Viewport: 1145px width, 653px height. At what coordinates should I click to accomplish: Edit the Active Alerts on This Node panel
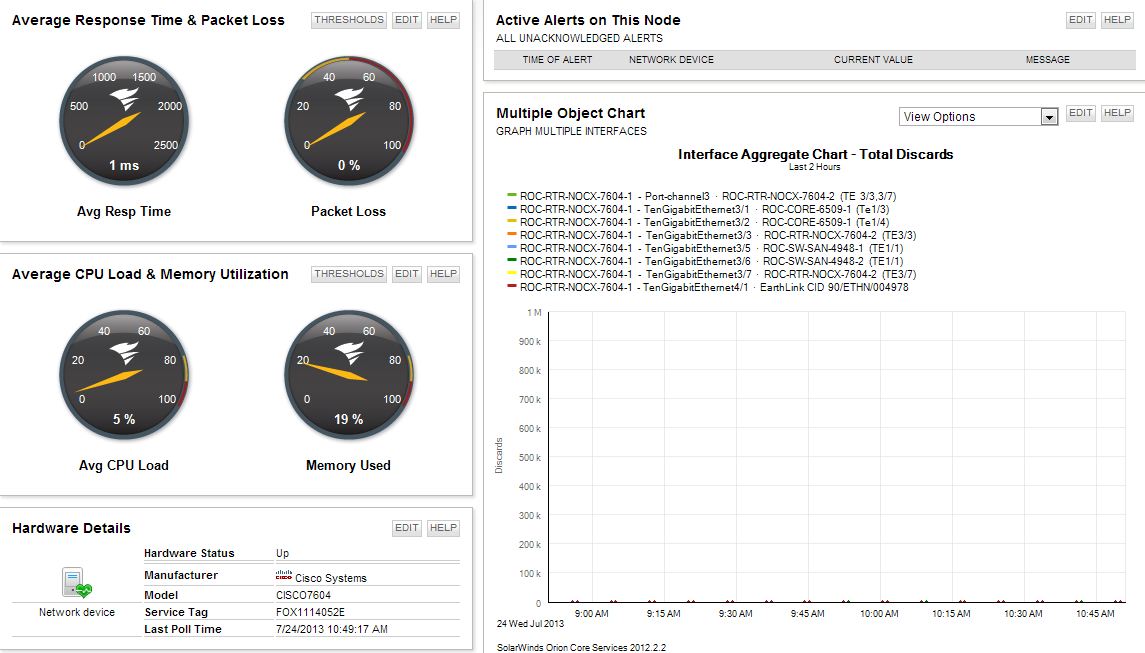click(x=1081, y=20)
